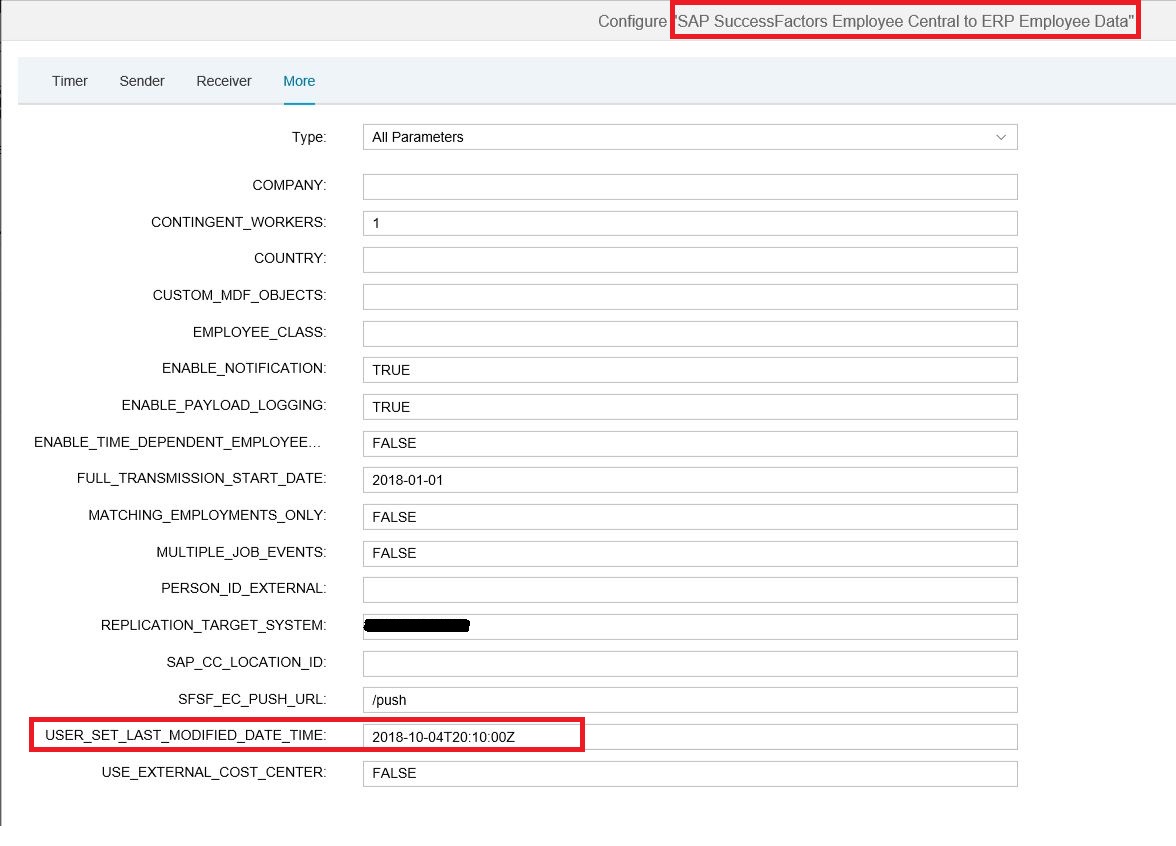This screenshot has height=846, width=1176.
Task: Expand the Type dropdown chevron
Action: [1000, 137]
